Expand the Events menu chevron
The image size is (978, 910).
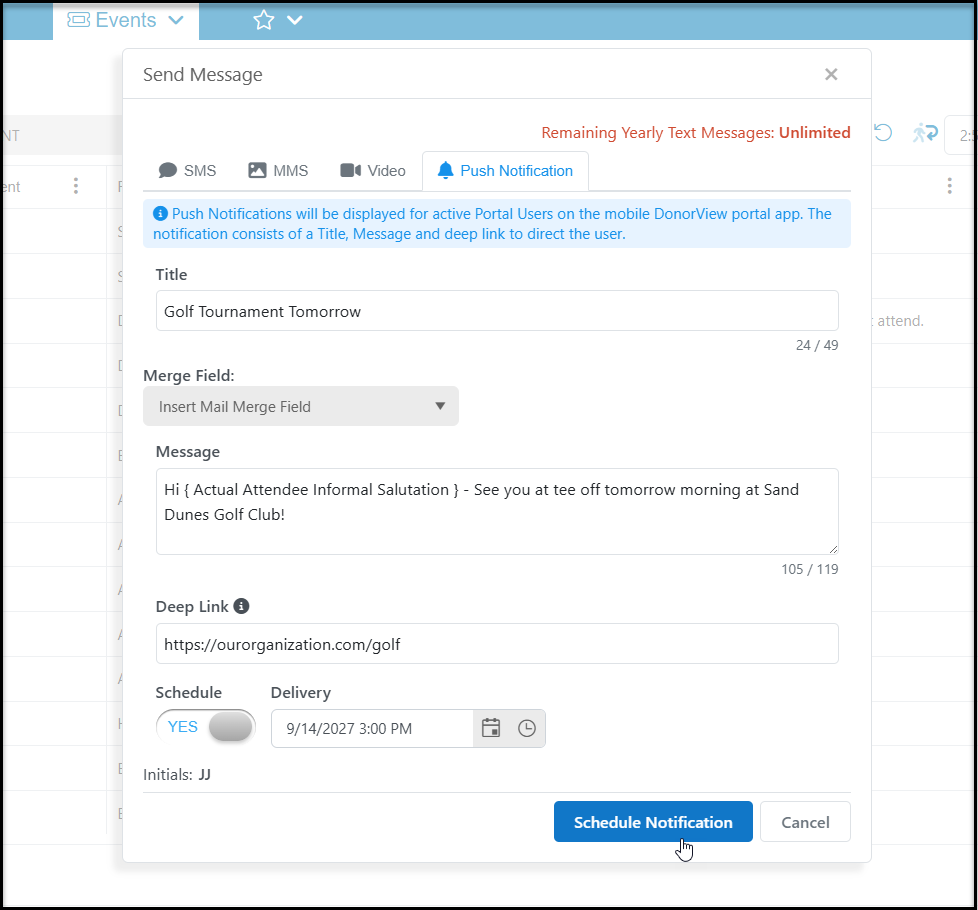(176, 20)
